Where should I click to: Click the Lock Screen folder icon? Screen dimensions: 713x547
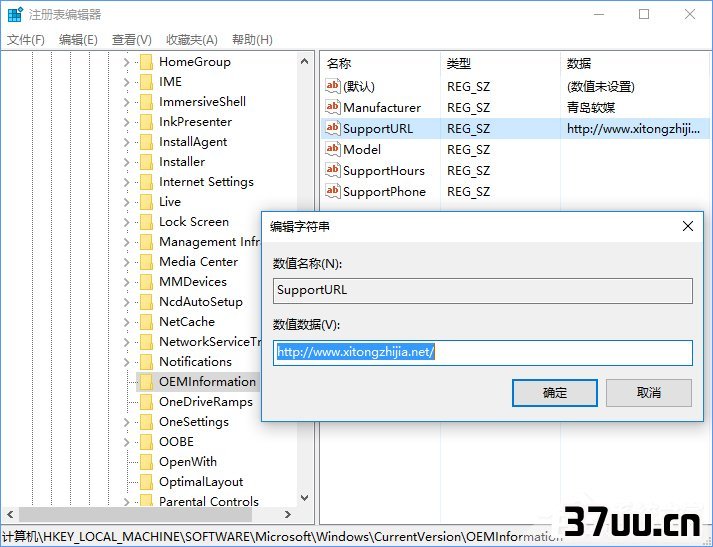tap(146, 222)
